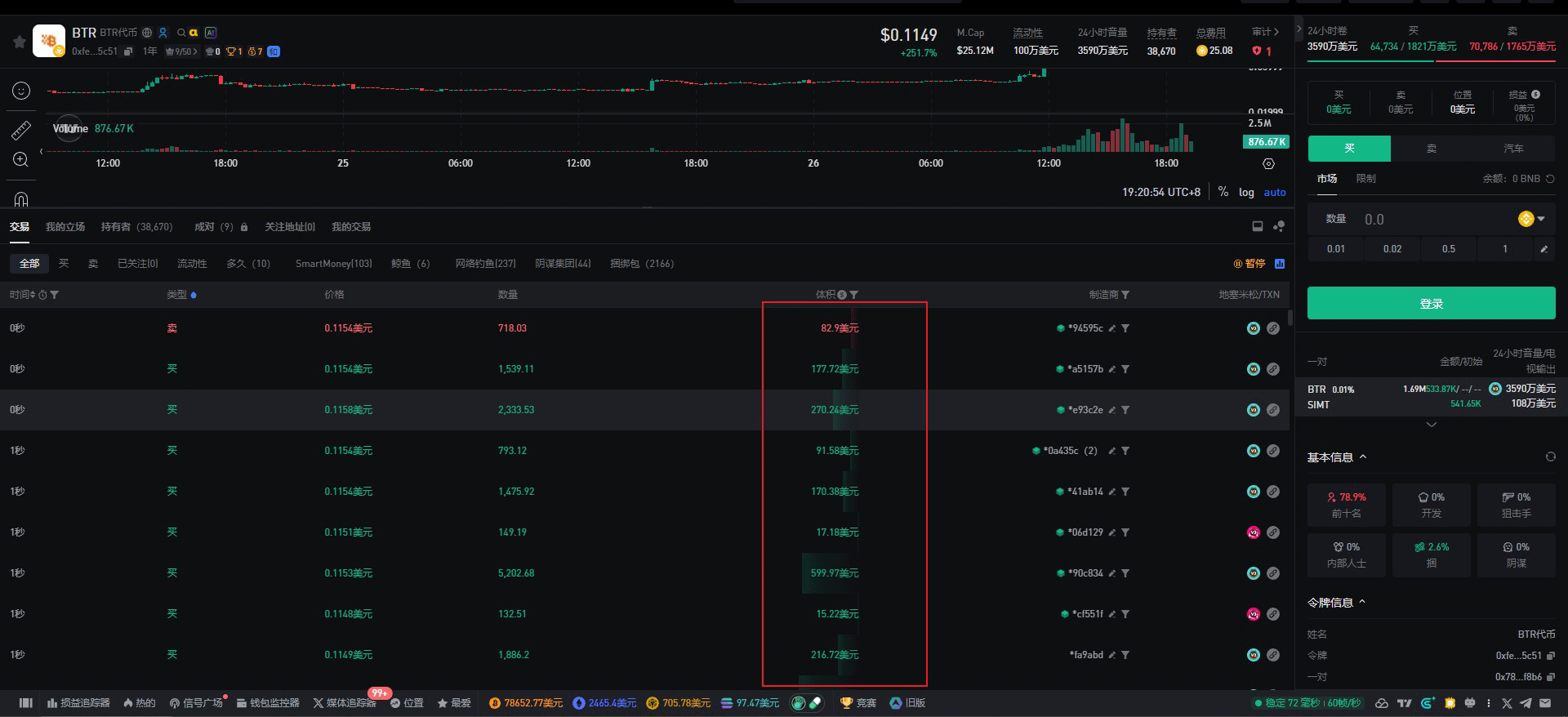Viewport: 1568px width, 717px height.
Task: Open the TradingView icon in bottom bar
Action: click(x=1405, y=703)
